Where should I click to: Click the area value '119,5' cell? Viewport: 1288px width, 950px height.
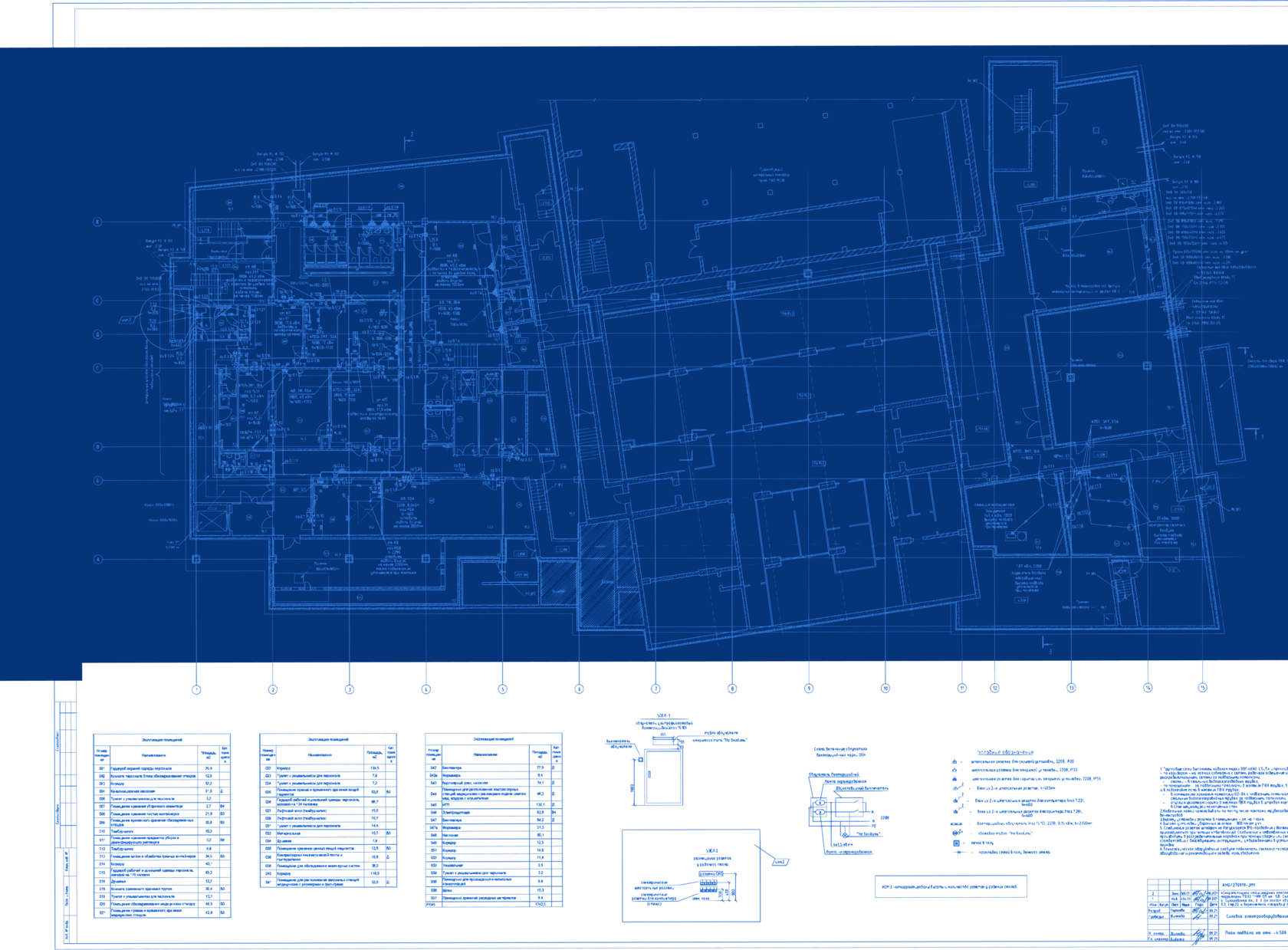pos(374,873)
